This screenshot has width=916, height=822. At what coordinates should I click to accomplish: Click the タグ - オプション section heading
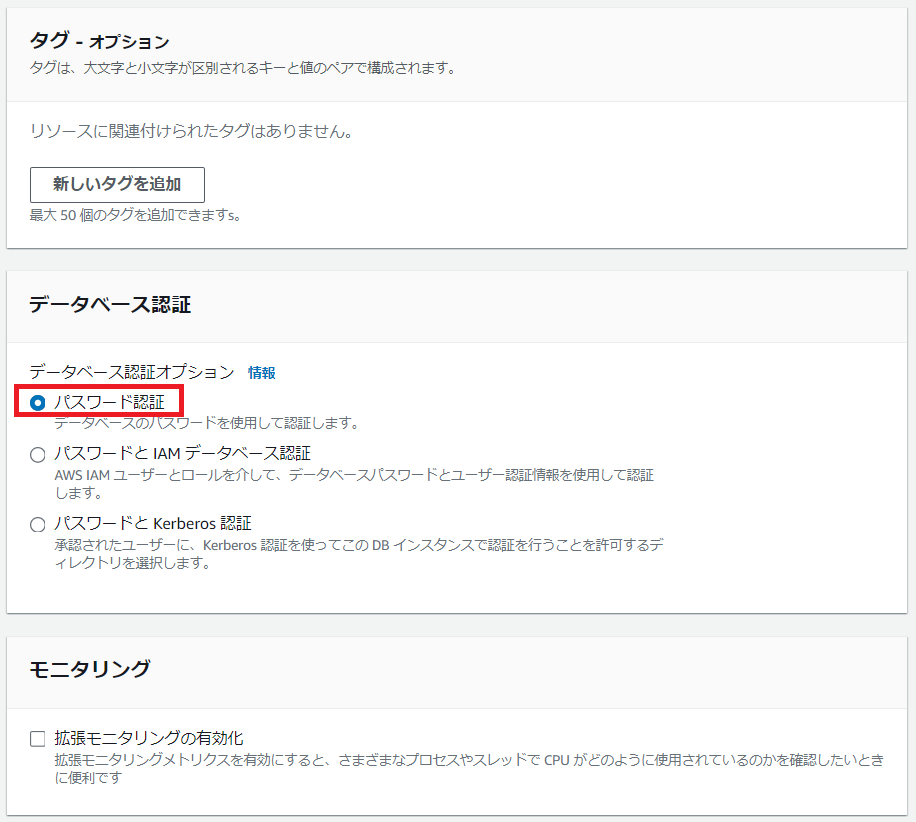pyautogui.click(x=99, y=42)
